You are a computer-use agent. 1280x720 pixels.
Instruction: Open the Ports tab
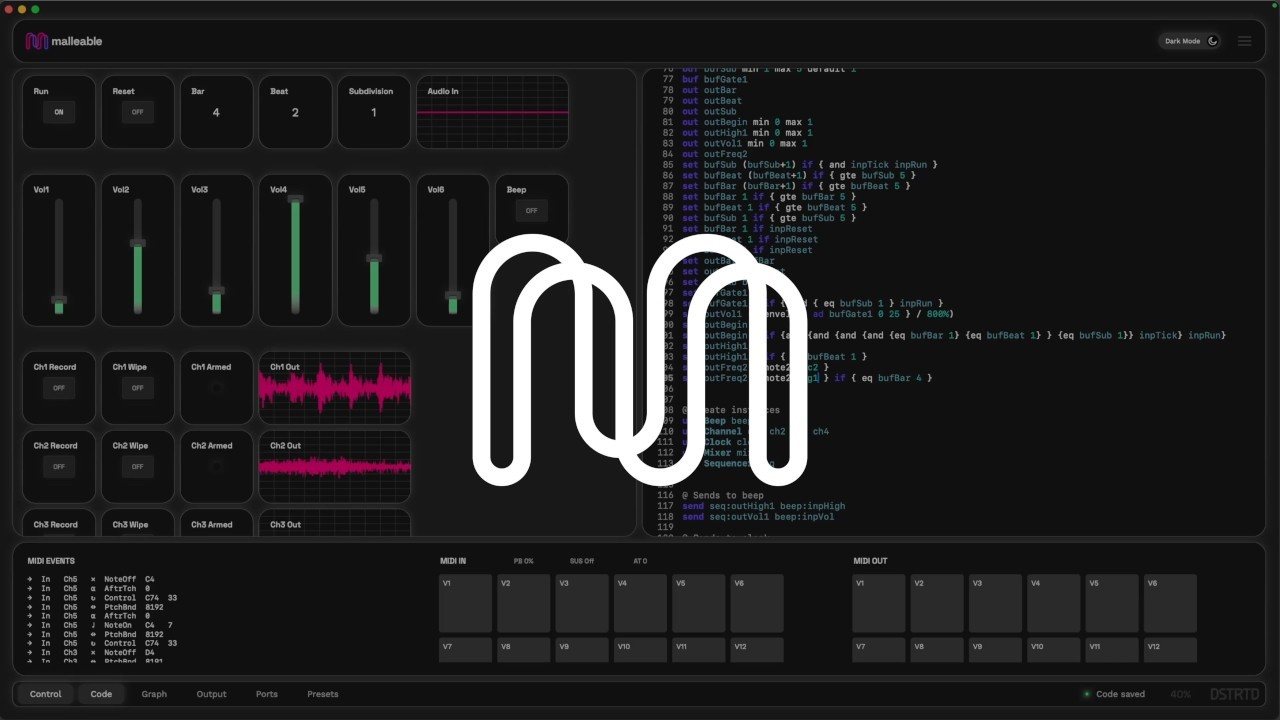pyautogui.click(x=266, y=694)
